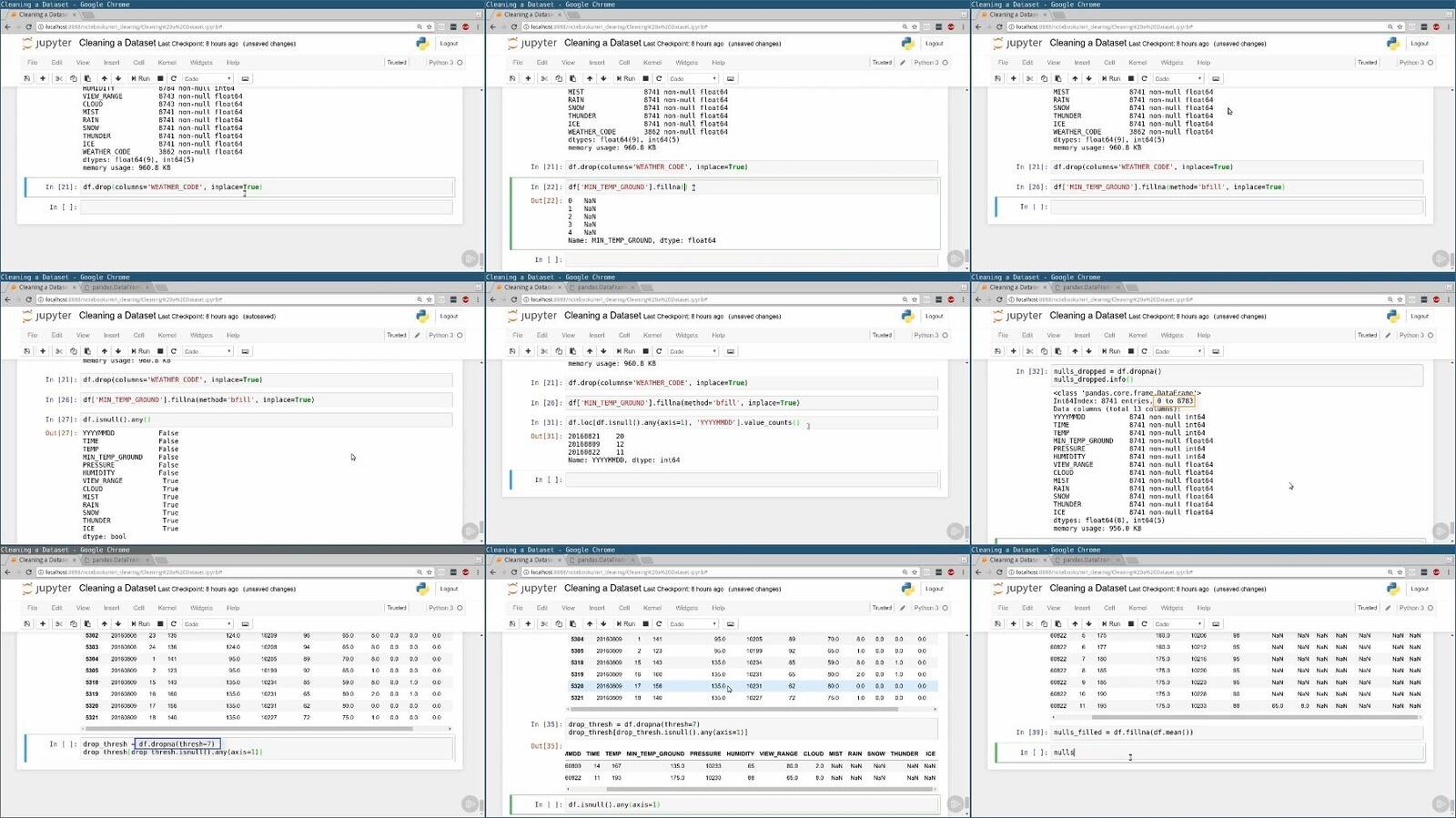1456x818 pixels.
Task: Open the Code dropdown in the In [27] notebook
Action: coord(208,351)
